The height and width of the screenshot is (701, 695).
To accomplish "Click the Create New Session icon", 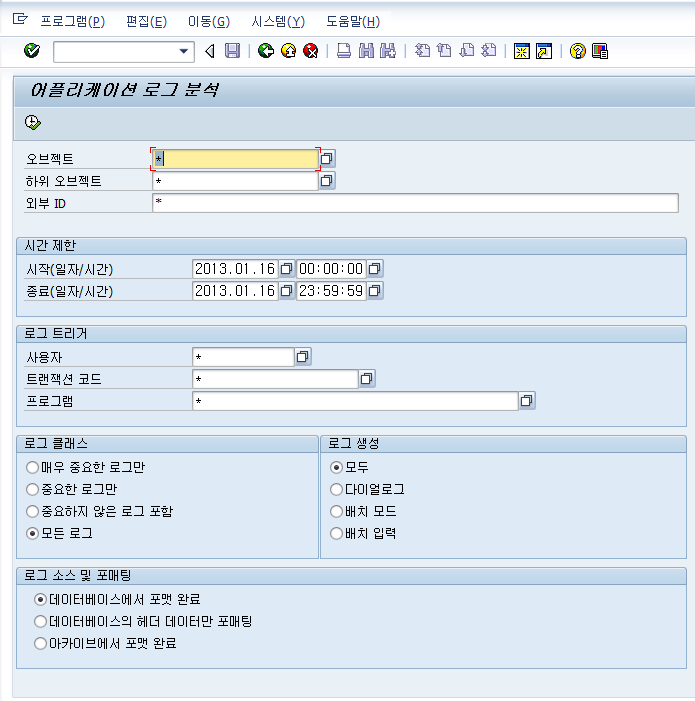I will 522,51.
